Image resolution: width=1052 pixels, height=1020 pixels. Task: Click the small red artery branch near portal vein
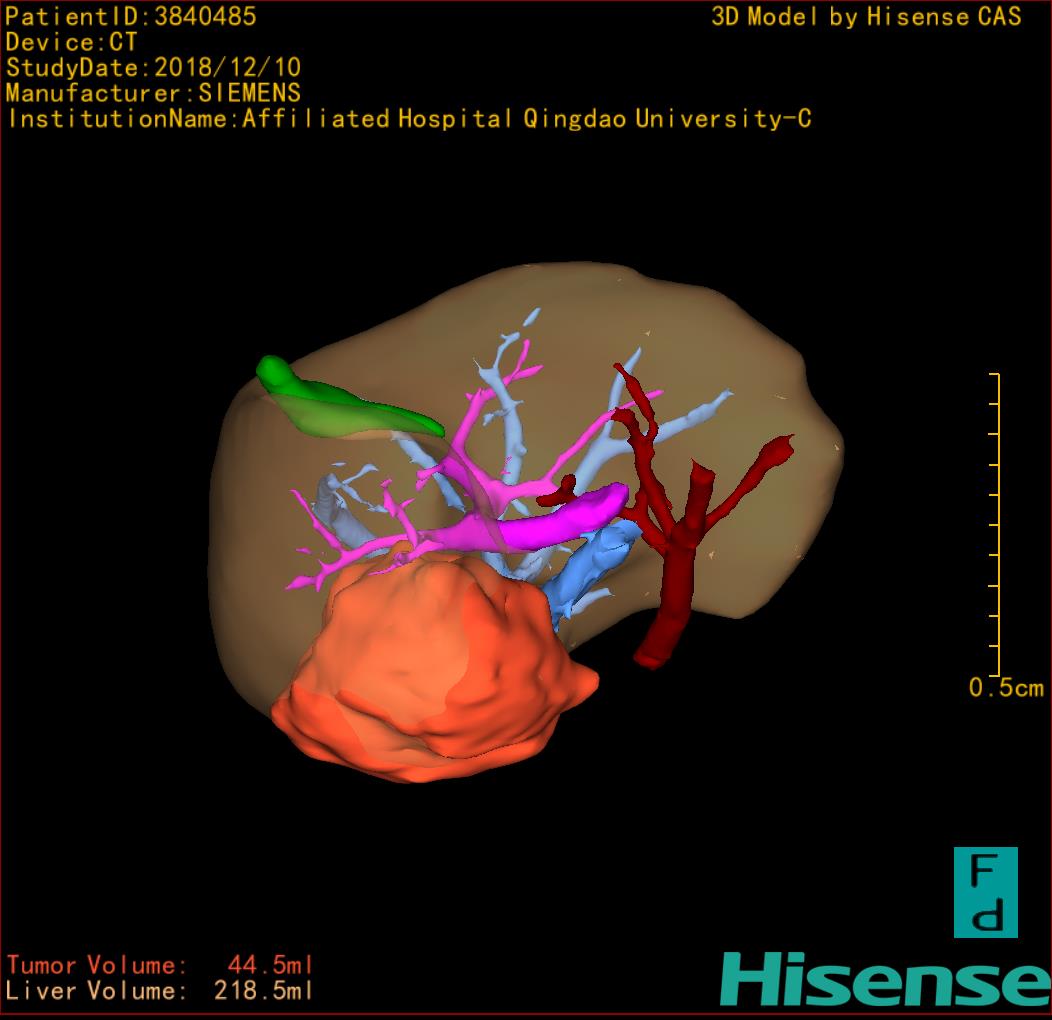pyautogui.click(x=560, y=490)
